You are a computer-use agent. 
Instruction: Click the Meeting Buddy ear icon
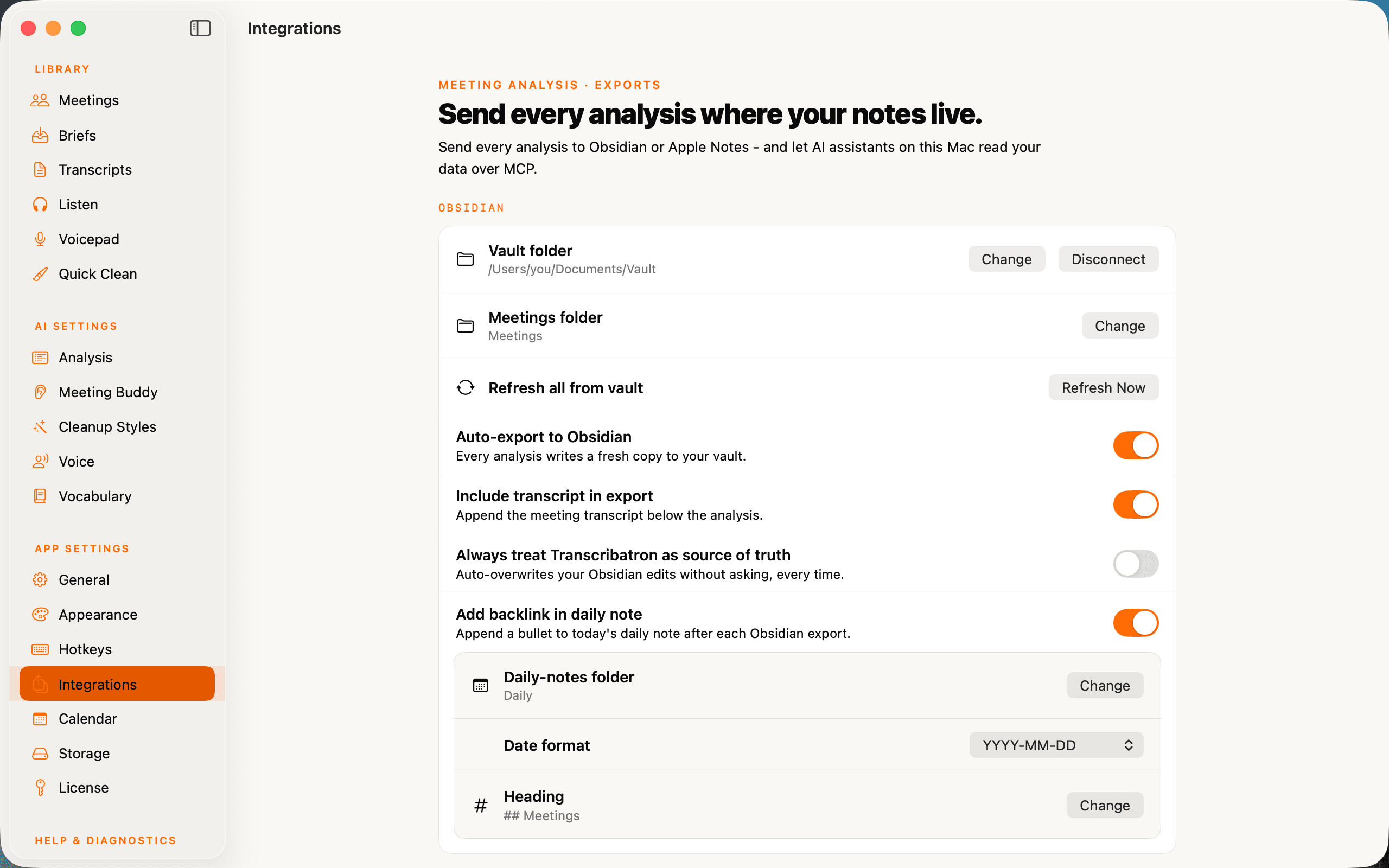pos(40,392)
